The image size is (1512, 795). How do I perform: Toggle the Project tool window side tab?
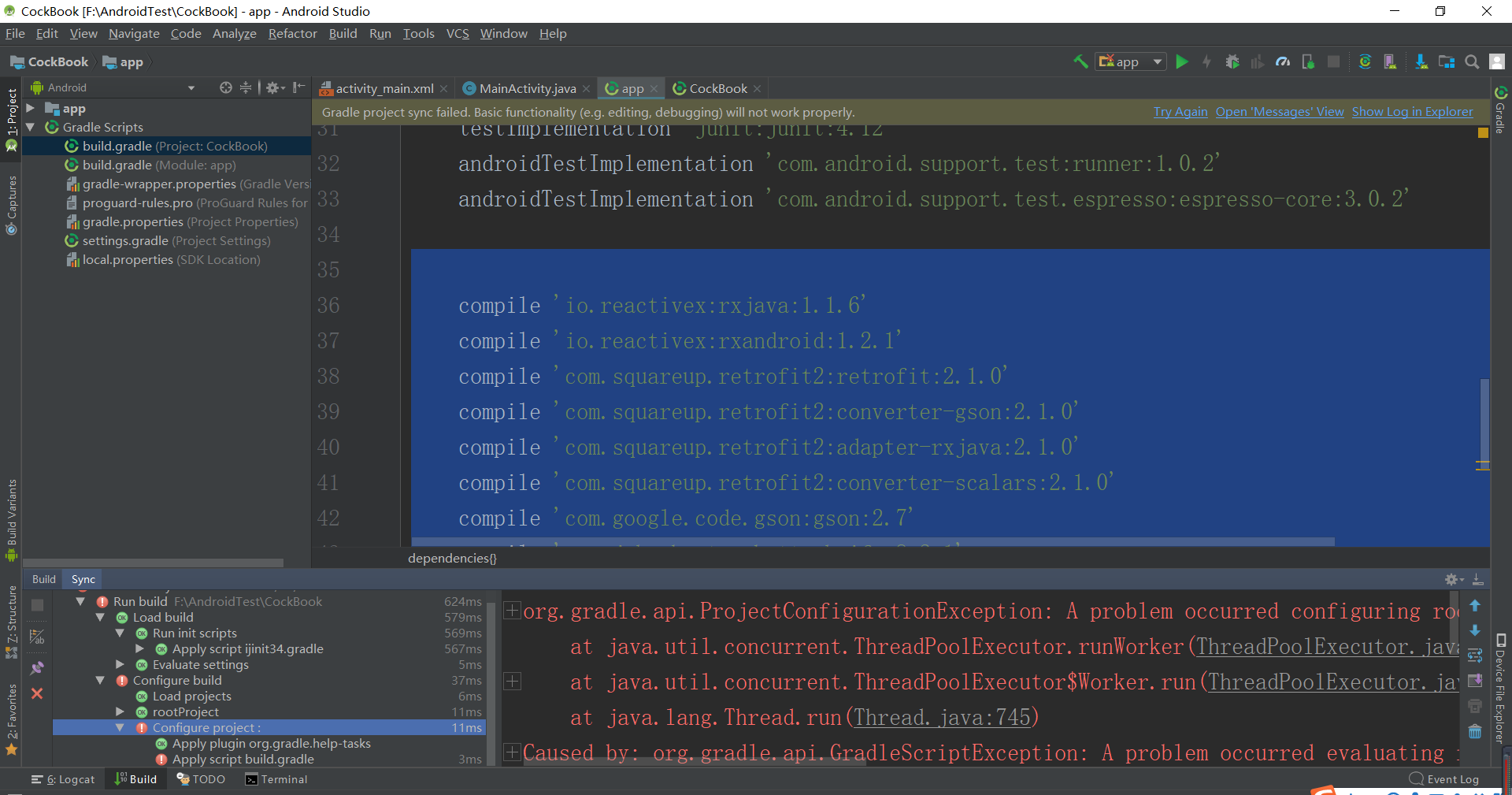(x=11, y=119)
